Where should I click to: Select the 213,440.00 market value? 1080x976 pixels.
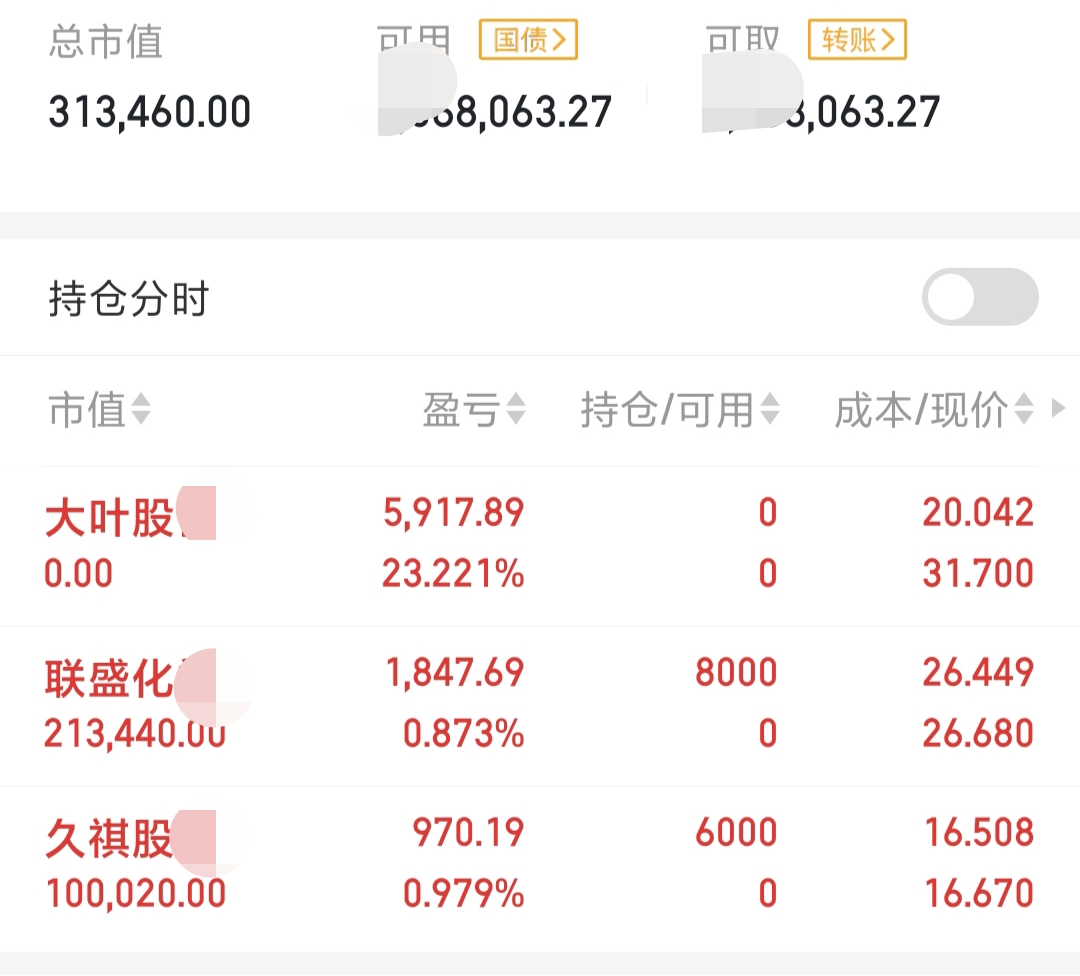click(135, 733)
